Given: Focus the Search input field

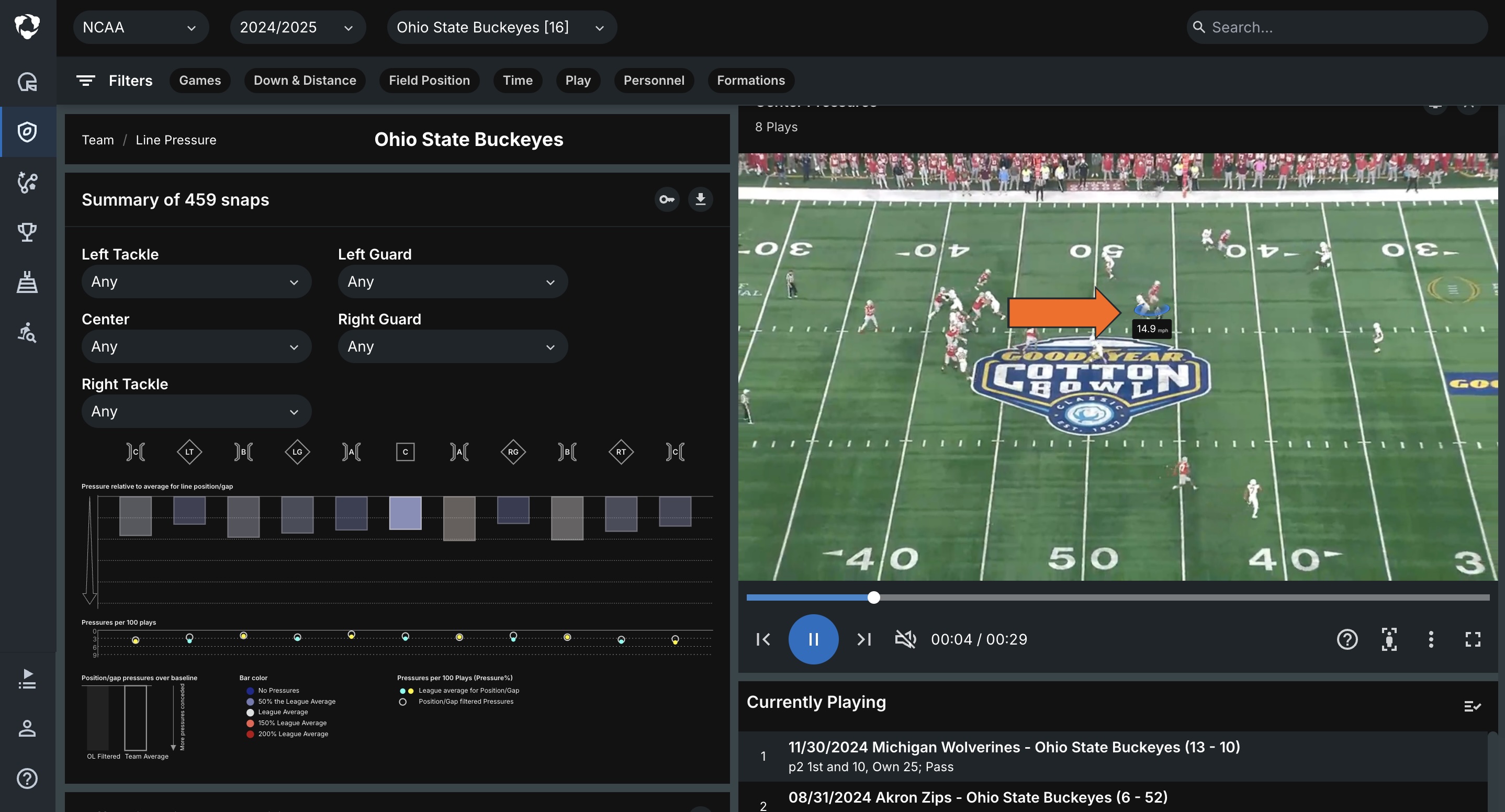Looking at the screenshot, I should pyautogui.click(x=1336, y=27).
